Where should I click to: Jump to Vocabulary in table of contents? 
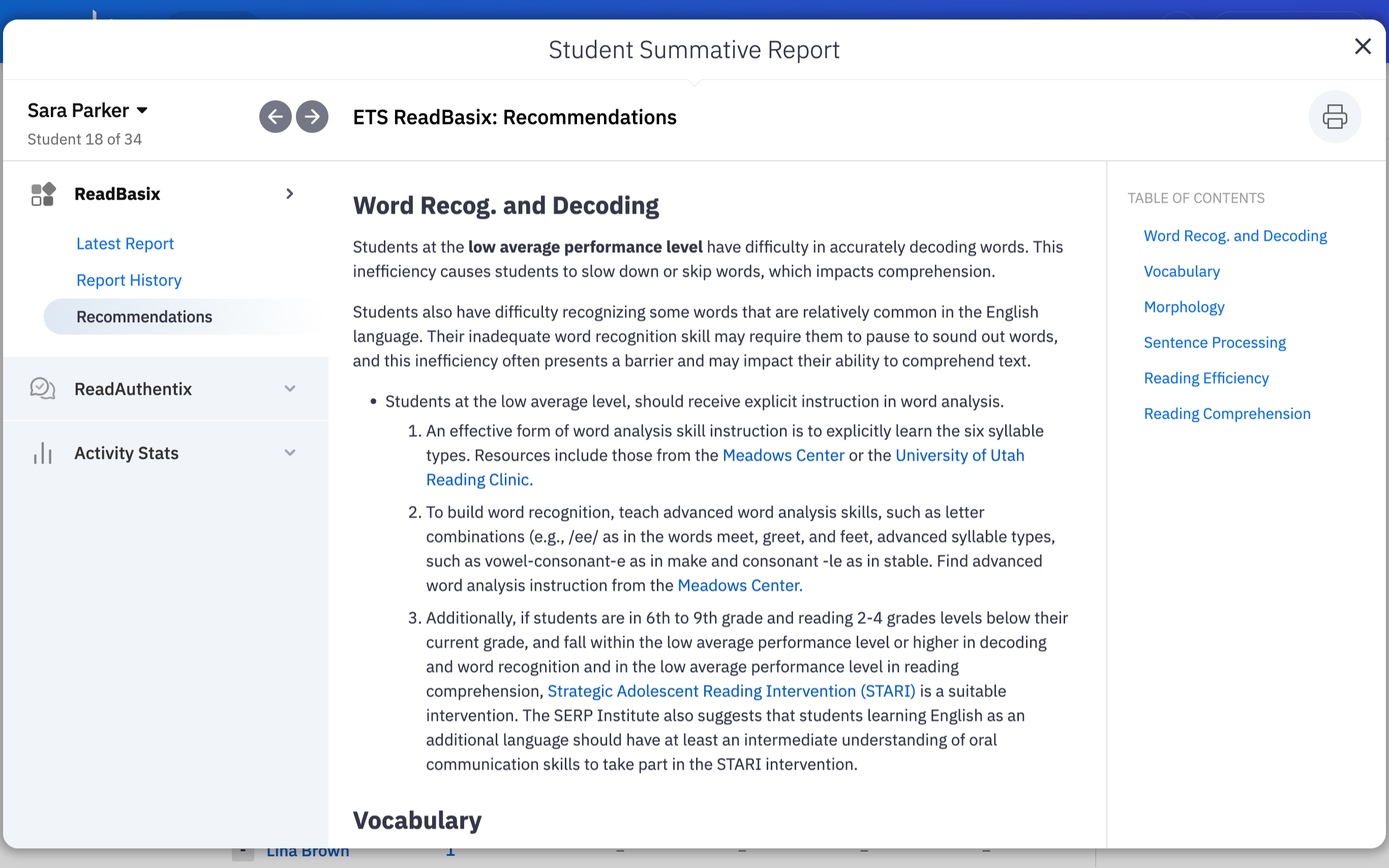[1182, 271]
